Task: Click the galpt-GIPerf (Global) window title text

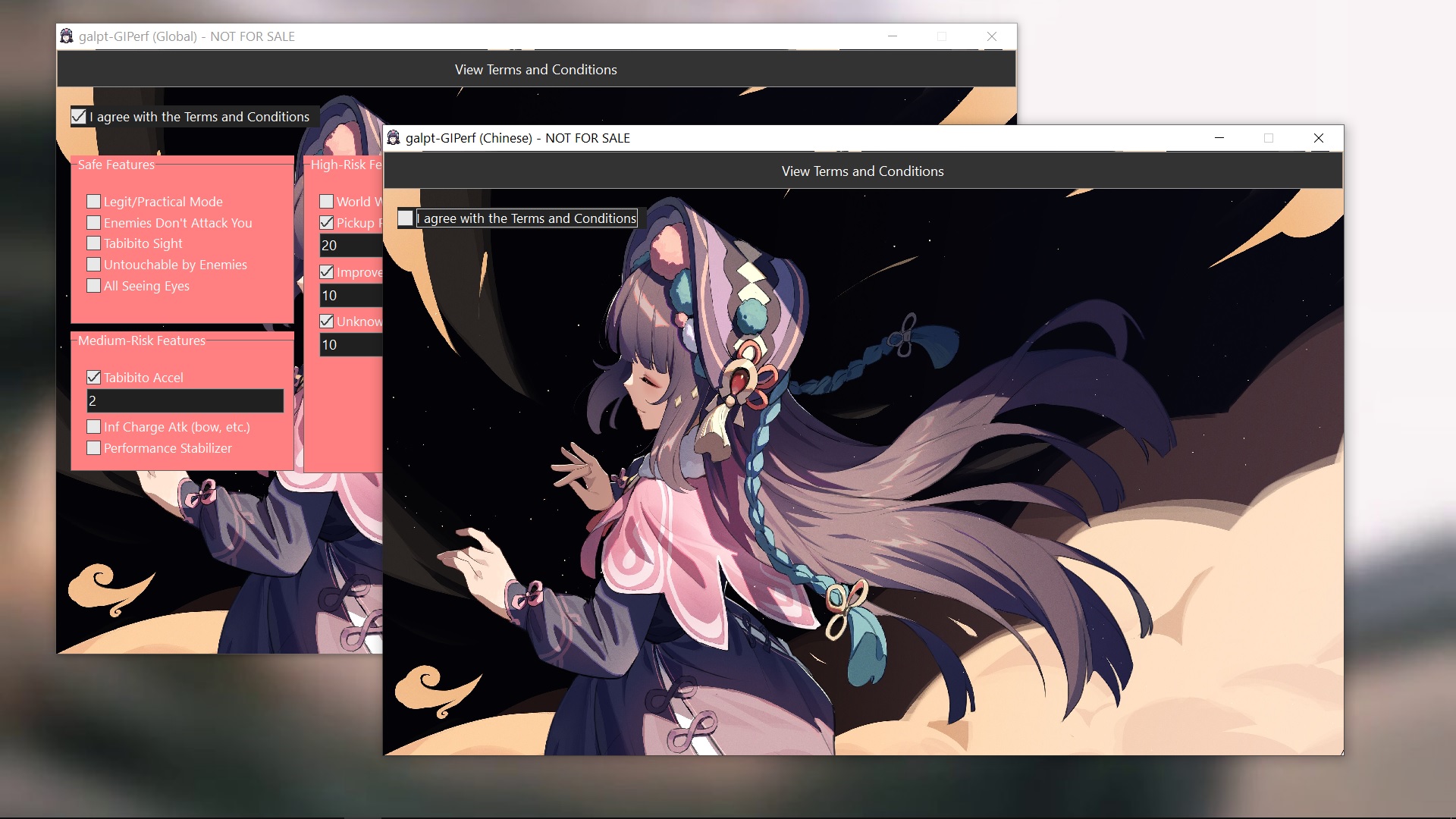Action: coord(187,36)
